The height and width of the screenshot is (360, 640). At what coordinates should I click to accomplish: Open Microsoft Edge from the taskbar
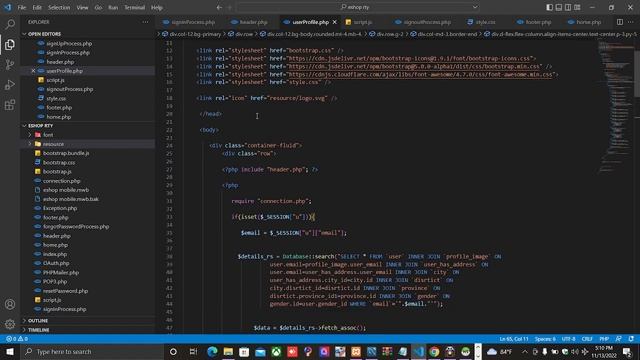[212, 351]
